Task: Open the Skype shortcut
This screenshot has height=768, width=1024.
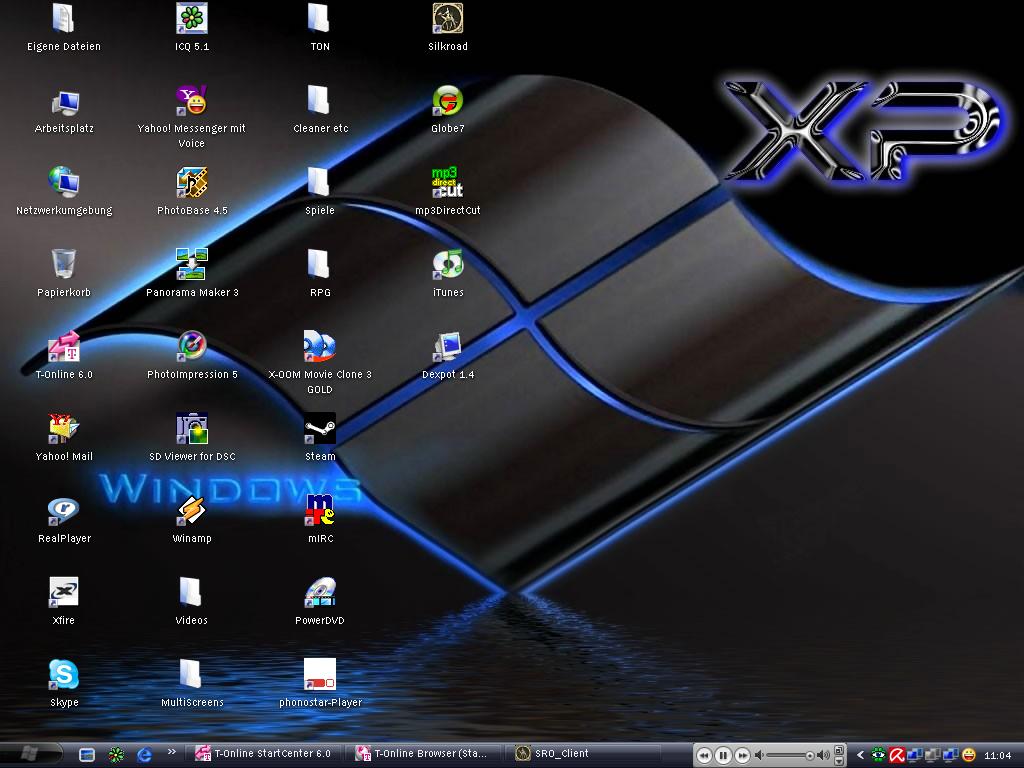Action: point(64,675)
